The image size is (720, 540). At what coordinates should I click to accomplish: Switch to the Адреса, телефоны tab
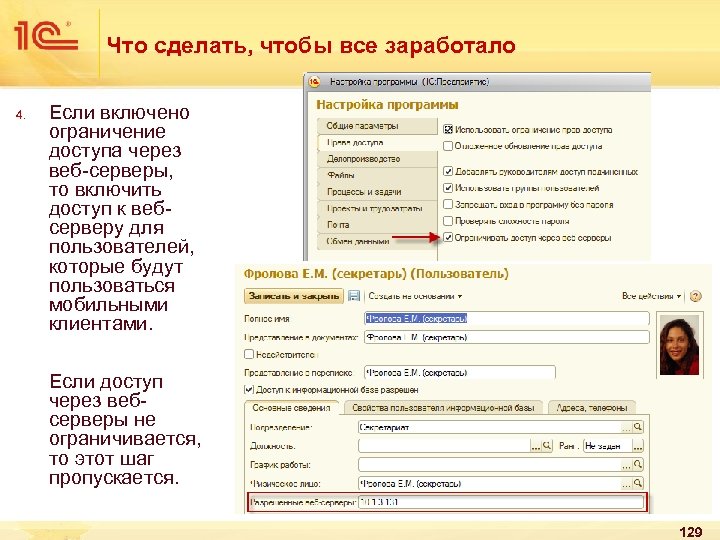coord(592,408)
